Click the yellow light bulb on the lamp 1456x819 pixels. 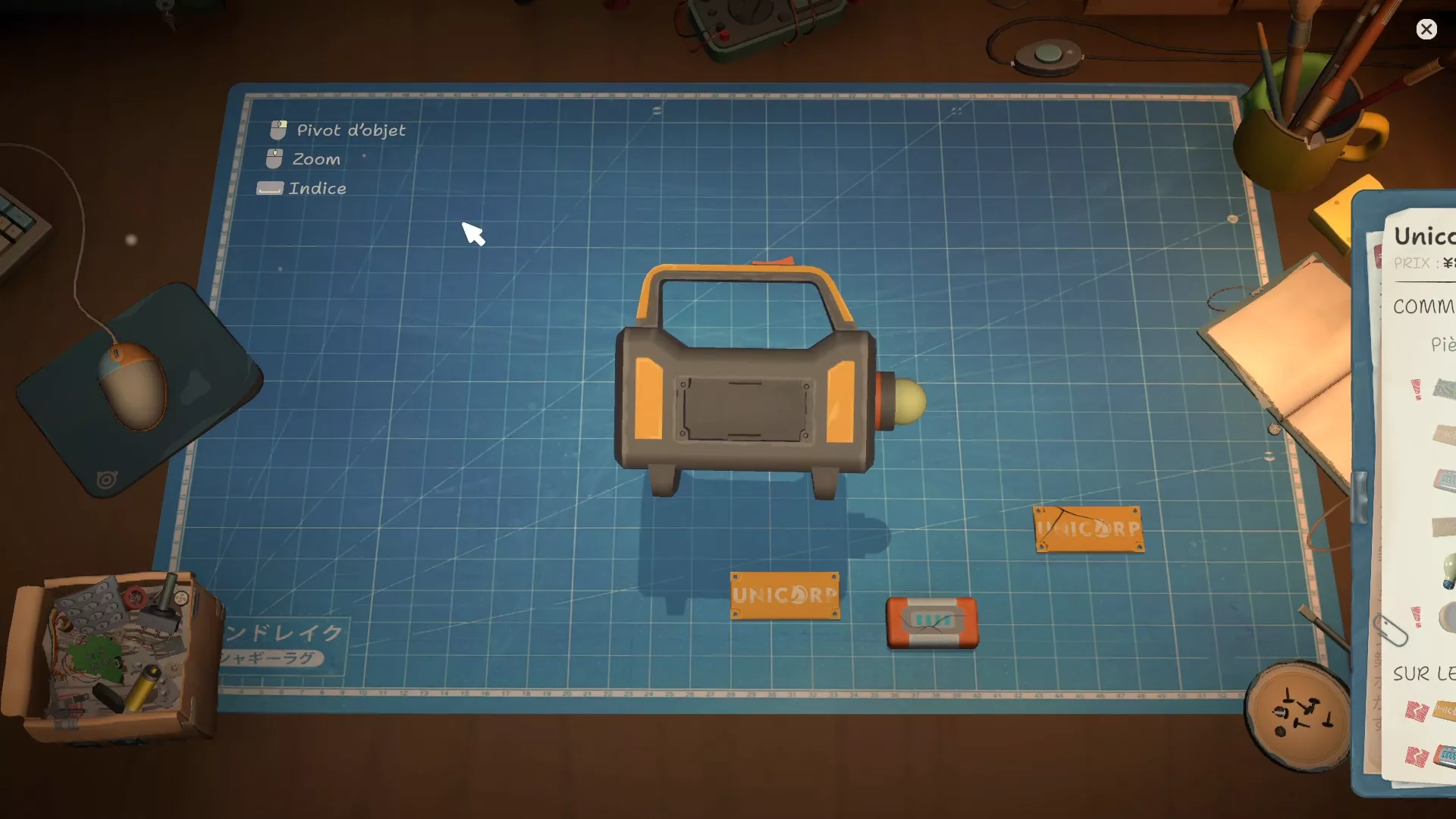point(910,400)
